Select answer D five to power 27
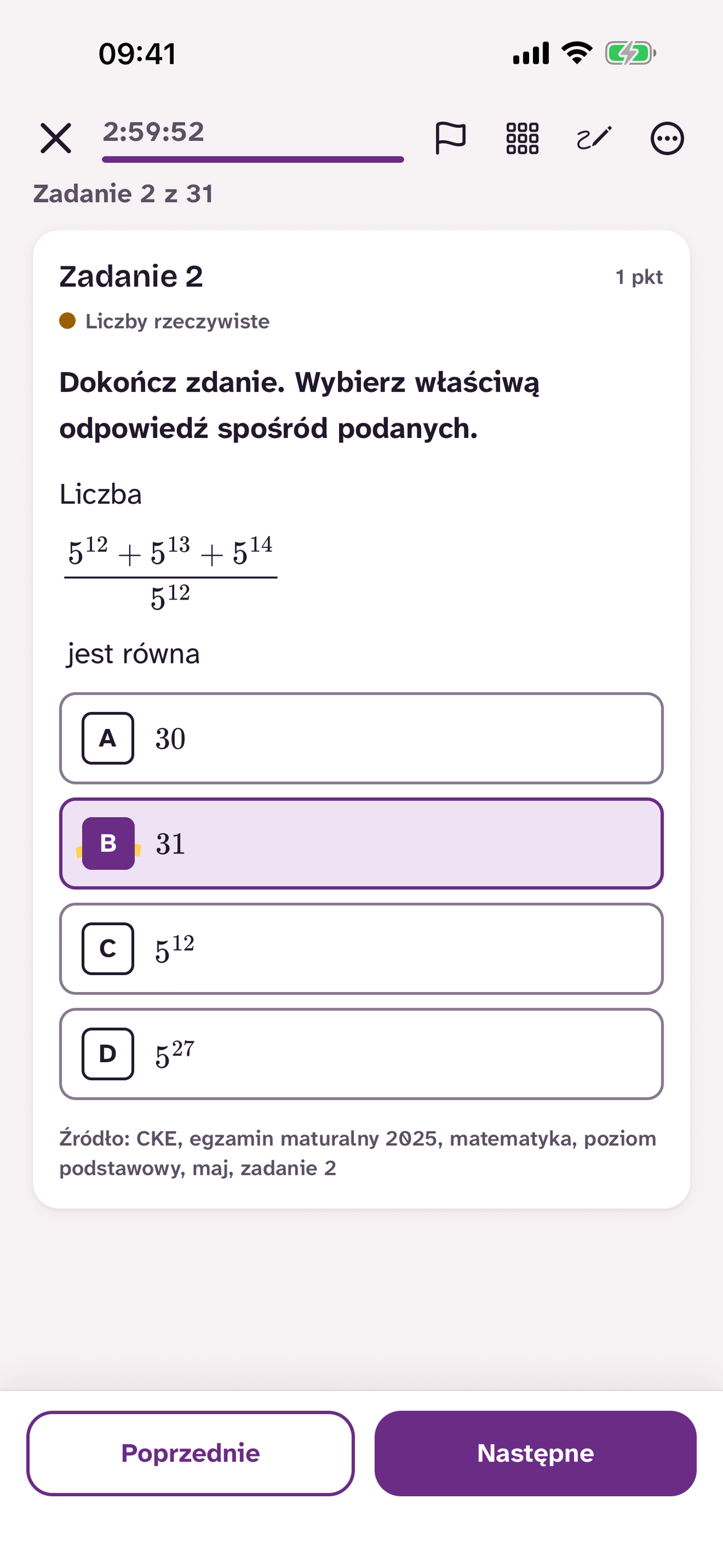The image size is (723, 1568). click(361, 1054)
